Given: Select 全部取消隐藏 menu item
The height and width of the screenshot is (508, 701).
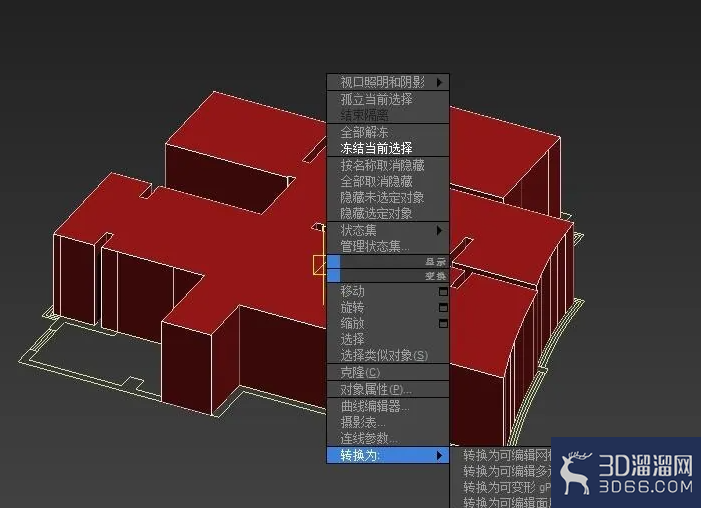Looking at the screenshot, I should [388, 182].
